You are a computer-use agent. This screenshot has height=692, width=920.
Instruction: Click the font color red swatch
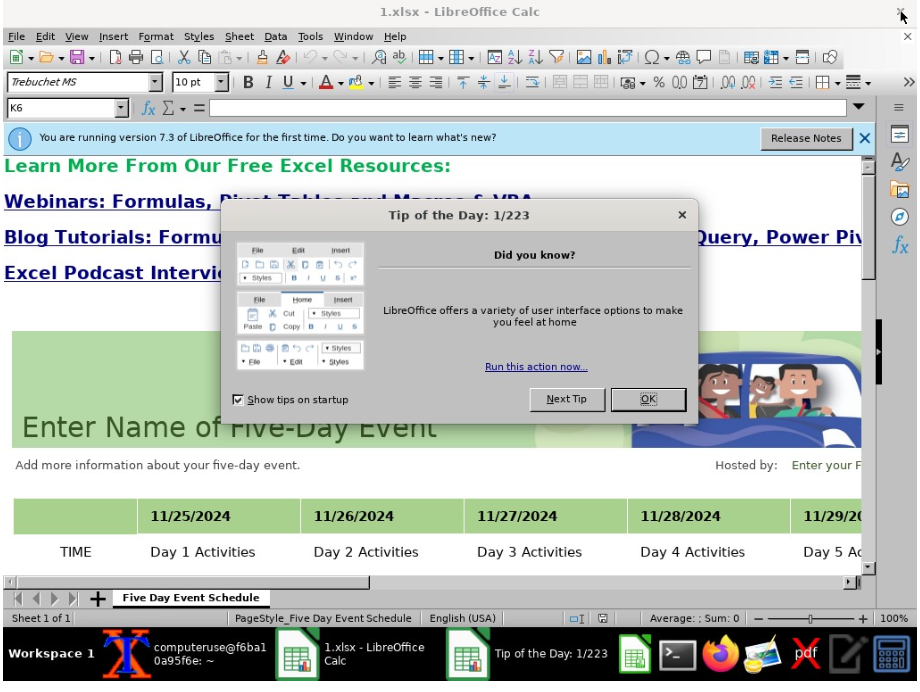coord(326,82)
